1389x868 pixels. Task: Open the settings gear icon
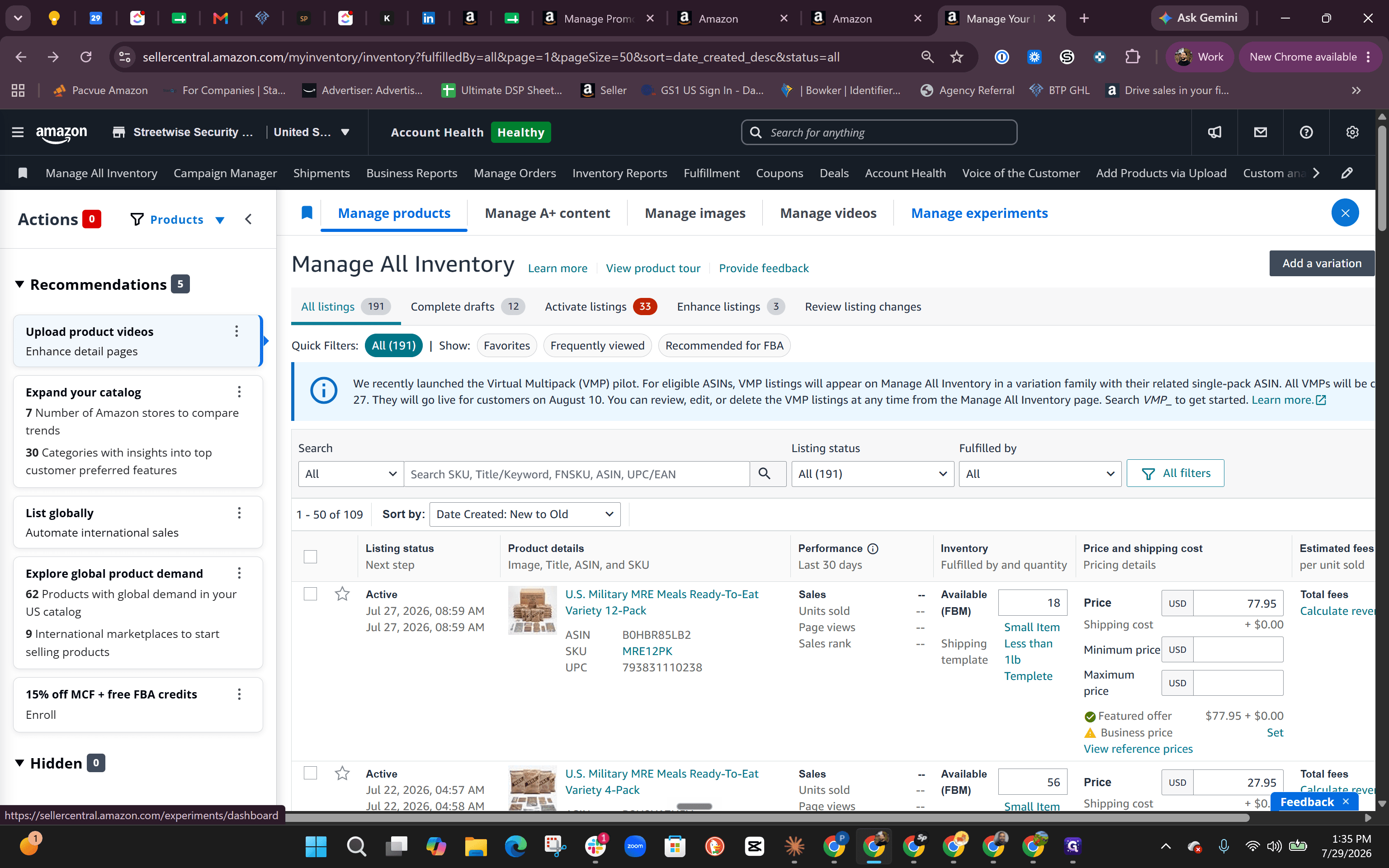(x=1352, y=132)
